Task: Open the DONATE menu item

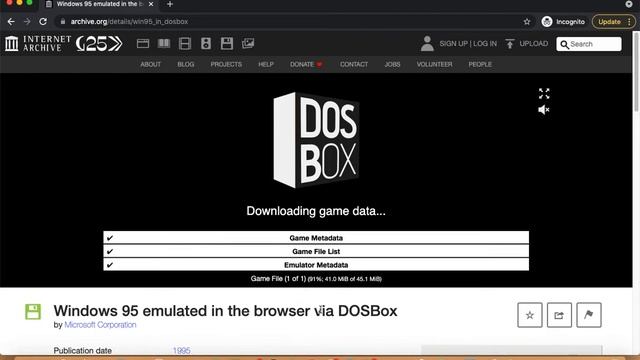Action: [306, 64]
